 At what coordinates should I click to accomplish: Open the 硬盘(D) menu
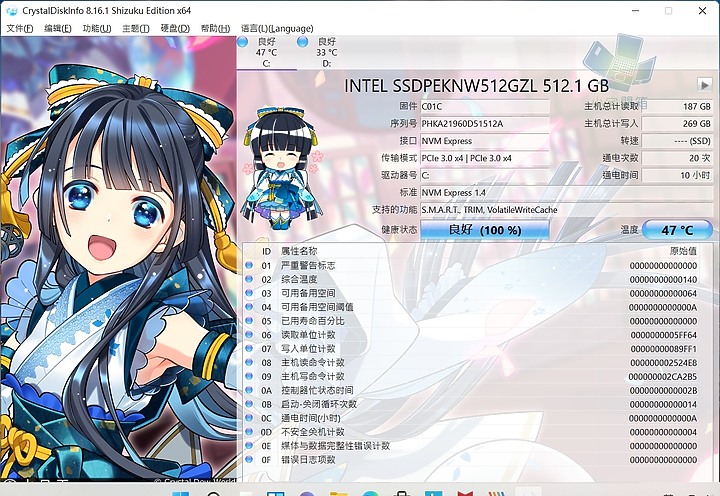tap(175, 28)
